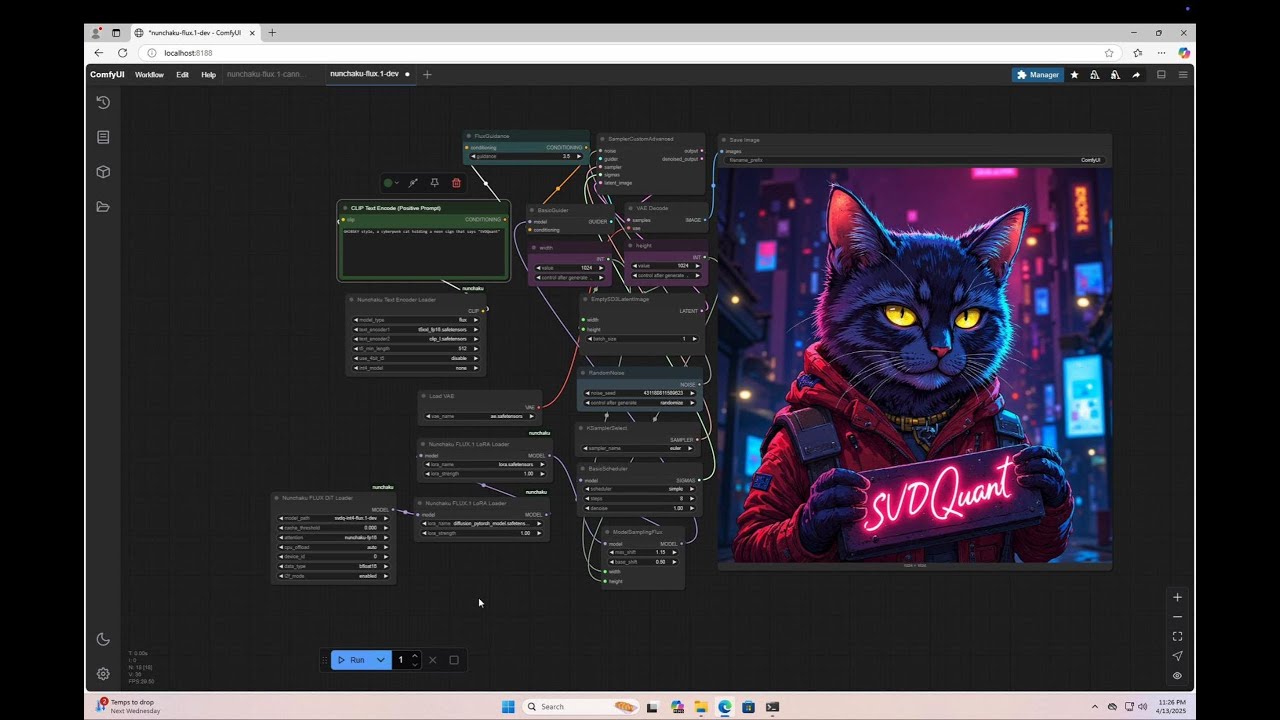The width and height of the screenshot is (1280, 720).
Task: Open File Explorer from the taskbar
Action: pos(701,707)
